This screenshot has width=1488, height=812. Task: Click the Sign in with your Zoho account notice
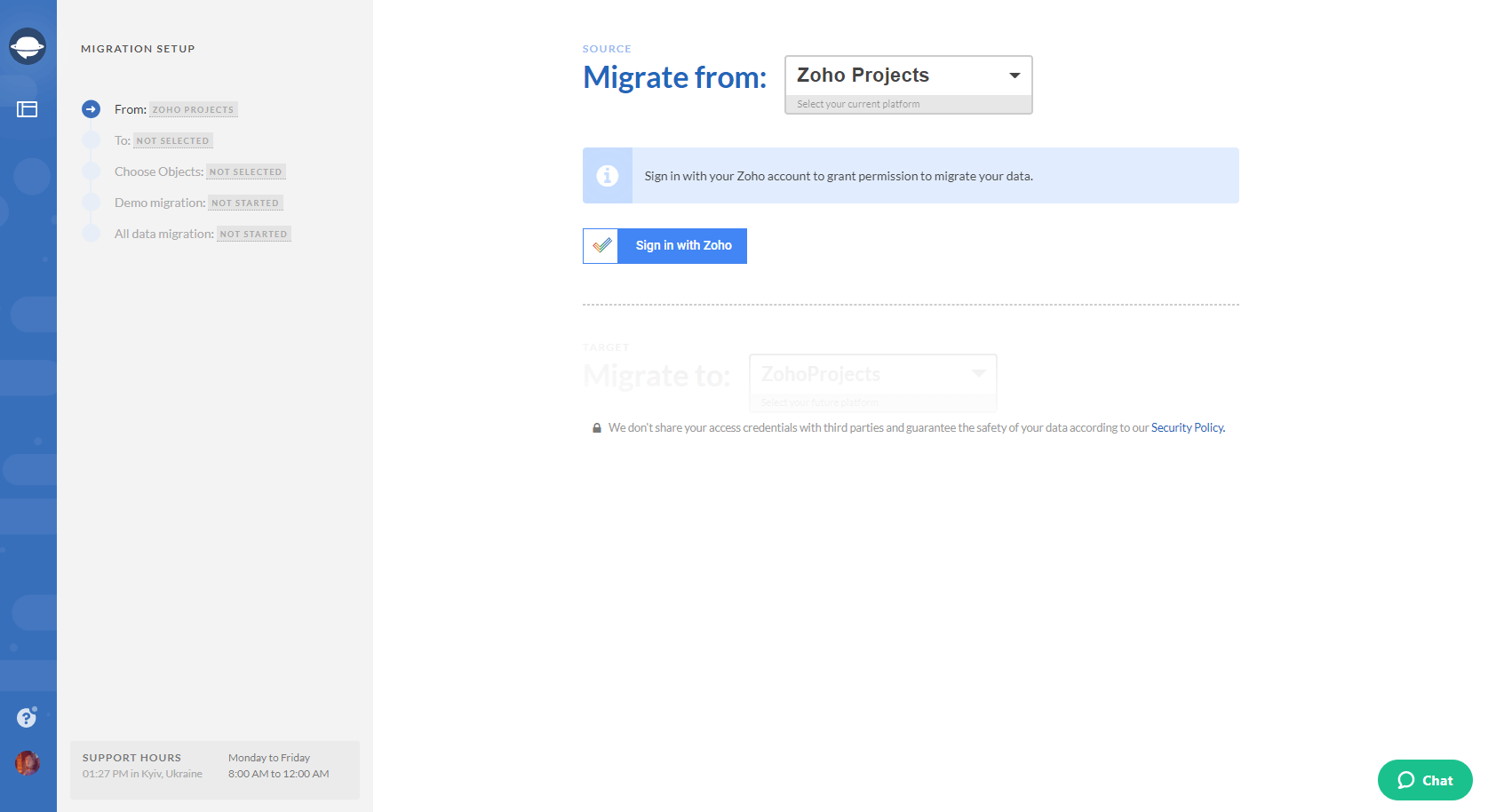tap(911, 176)
